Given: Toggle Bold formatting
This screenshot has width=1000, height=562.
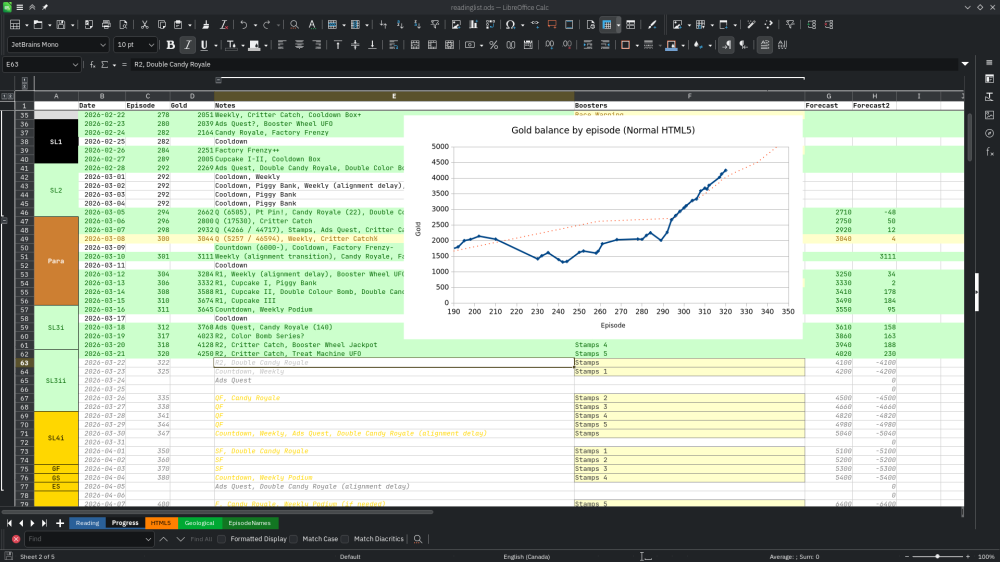Looking at the screenshot, I should coord(170,45).
